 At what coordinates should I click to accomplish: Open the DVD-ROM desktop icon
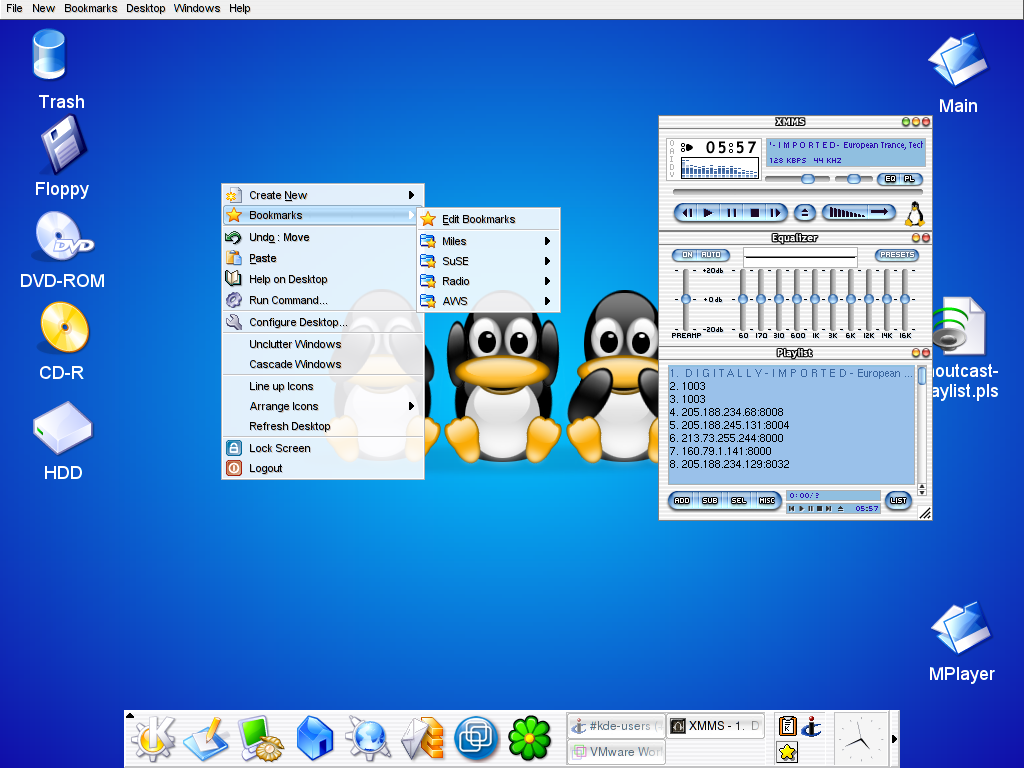pyautogui.click(x=64, y=236)
